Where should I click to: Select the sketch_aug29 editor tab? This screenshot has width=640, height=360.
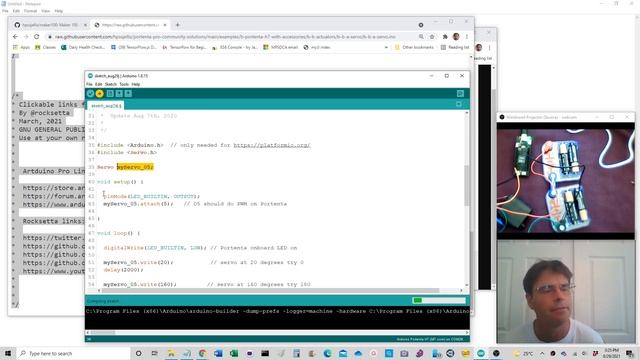pos(105,106)
